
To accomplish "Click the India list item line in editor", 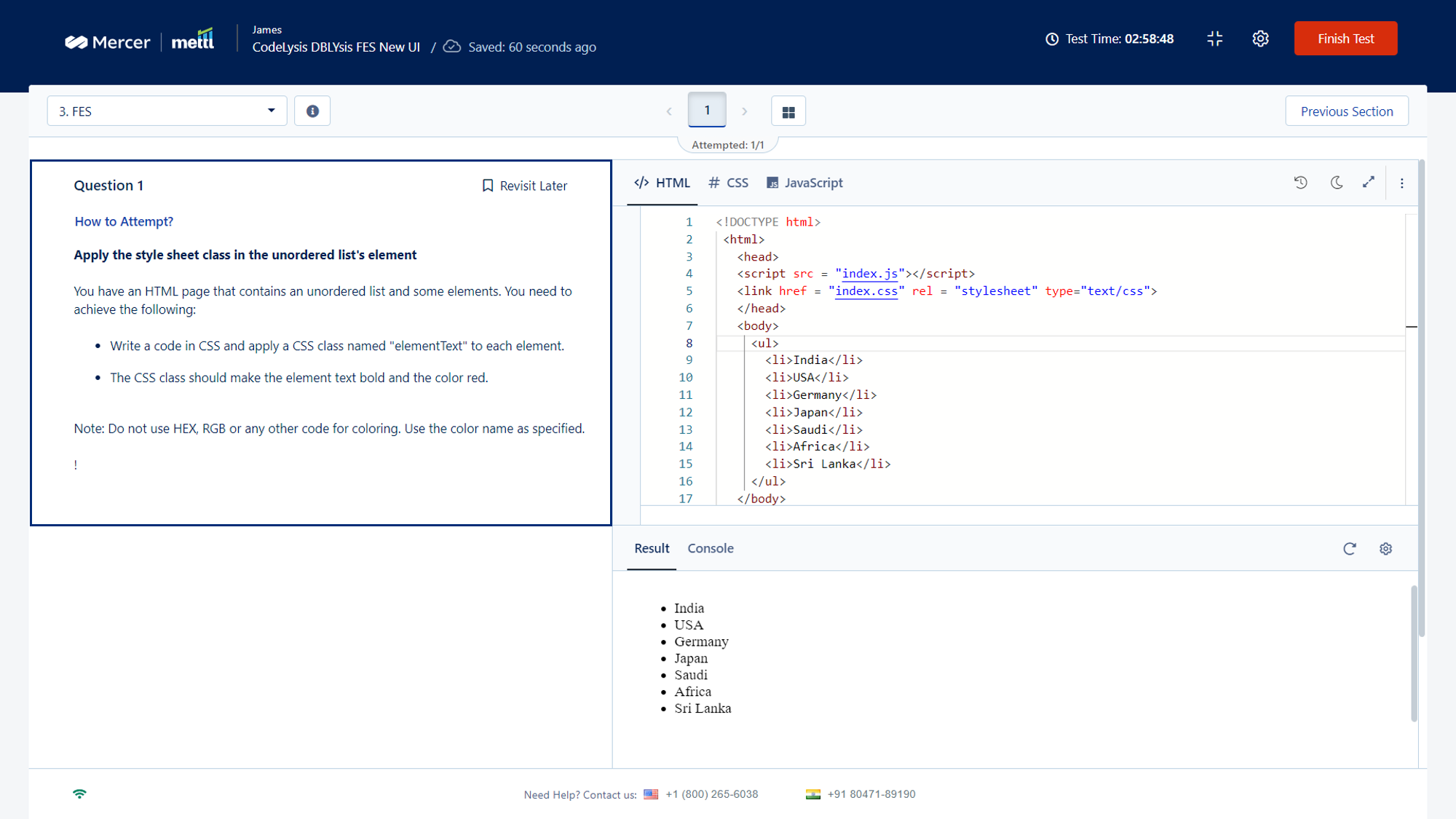I will coord(813,360).
